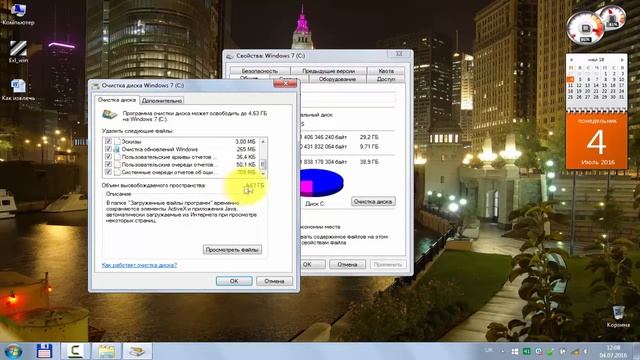640x360 pixels.
Task: Open the Как извлечь Word document icon
Action: [x=18, y=90]
